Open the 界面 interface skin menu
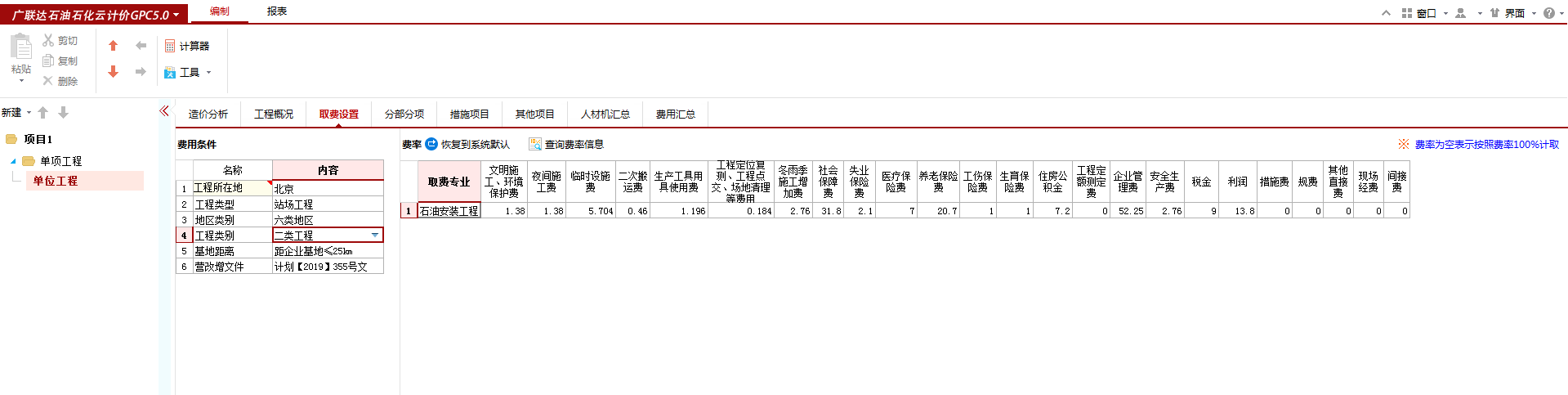1568x395 pixels. [x=1513, y=13]
